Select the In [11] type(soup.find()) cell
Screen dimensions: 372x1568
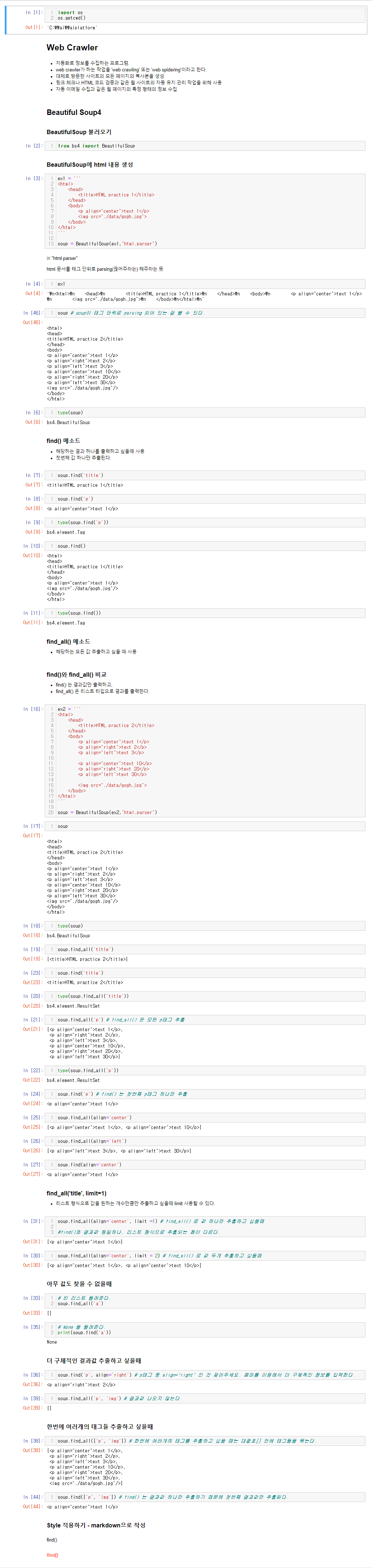pyautogui.click(x=205, y=613)
